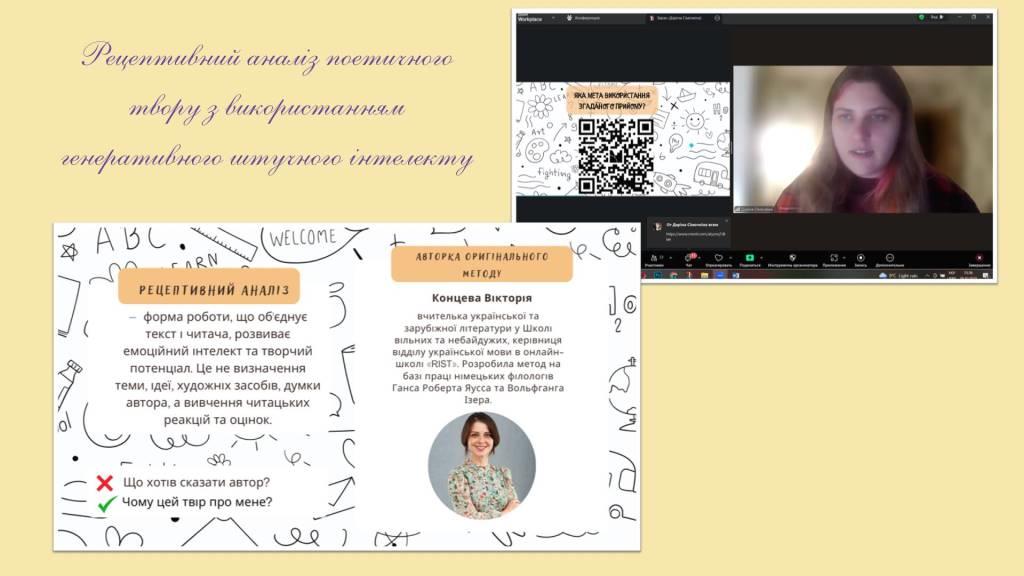Click the QR code on the shared slide

(x=616, y=155)
